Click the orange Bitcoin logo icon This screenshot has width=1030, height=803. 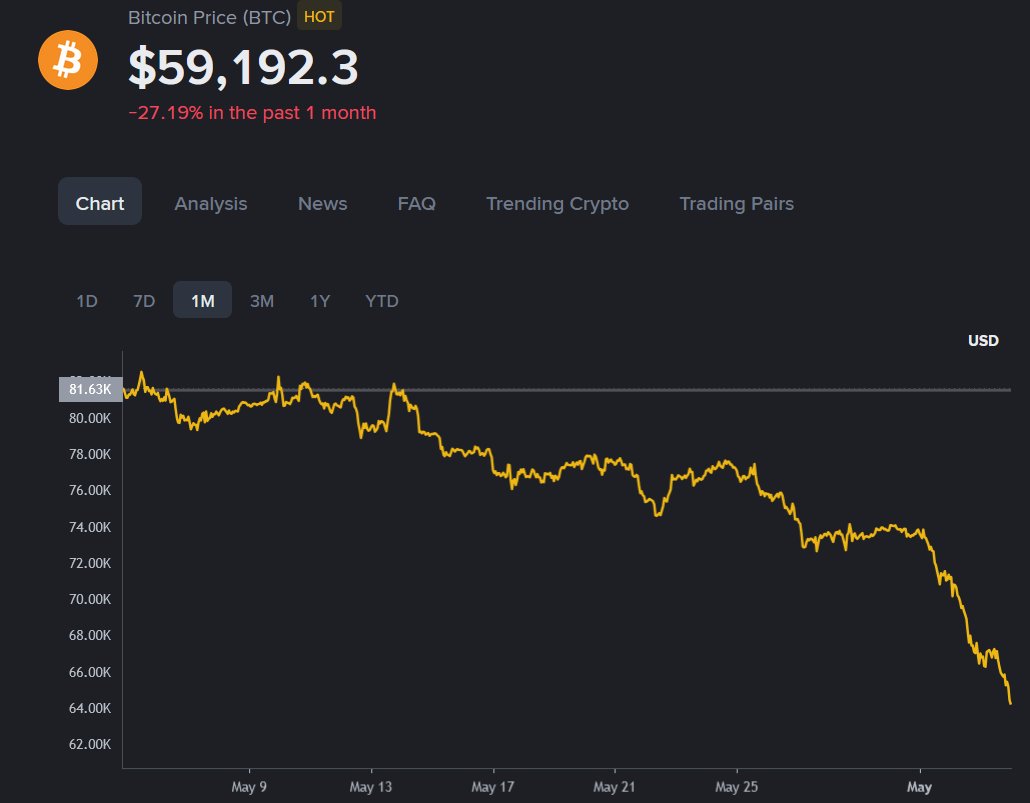click(x=68, y=60)
